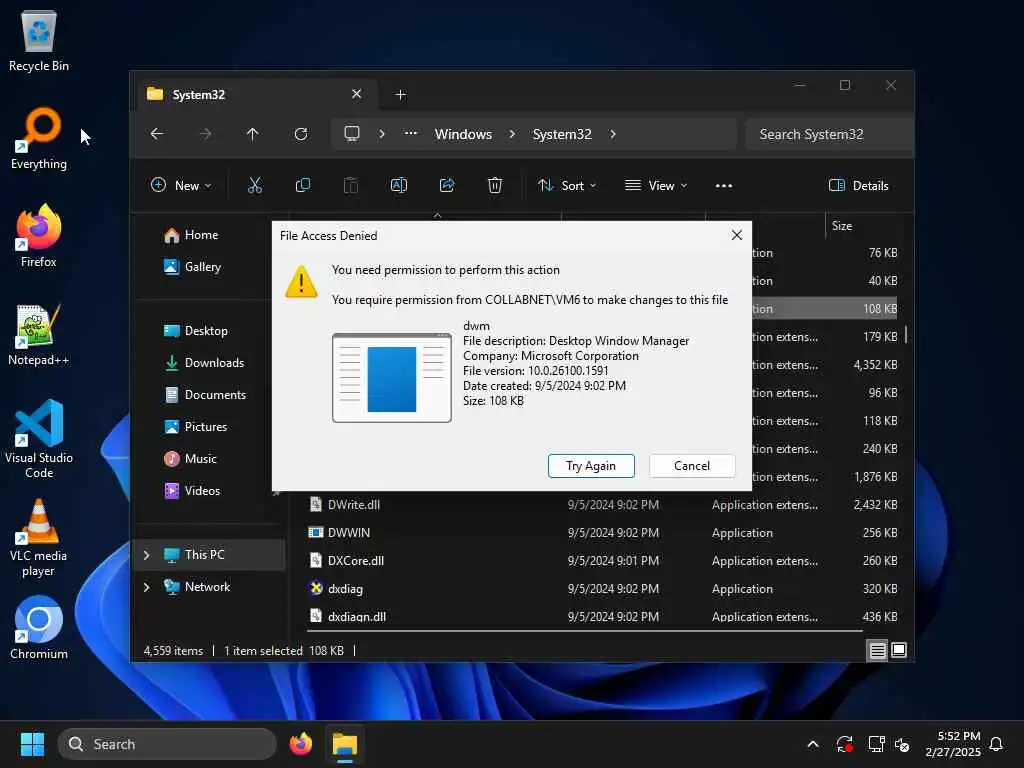The width and height of the screenshot is (1024, 768).
Task: Click File Explorer icon in taskbar
Action: pyautogui.click(x=345, y=744)
